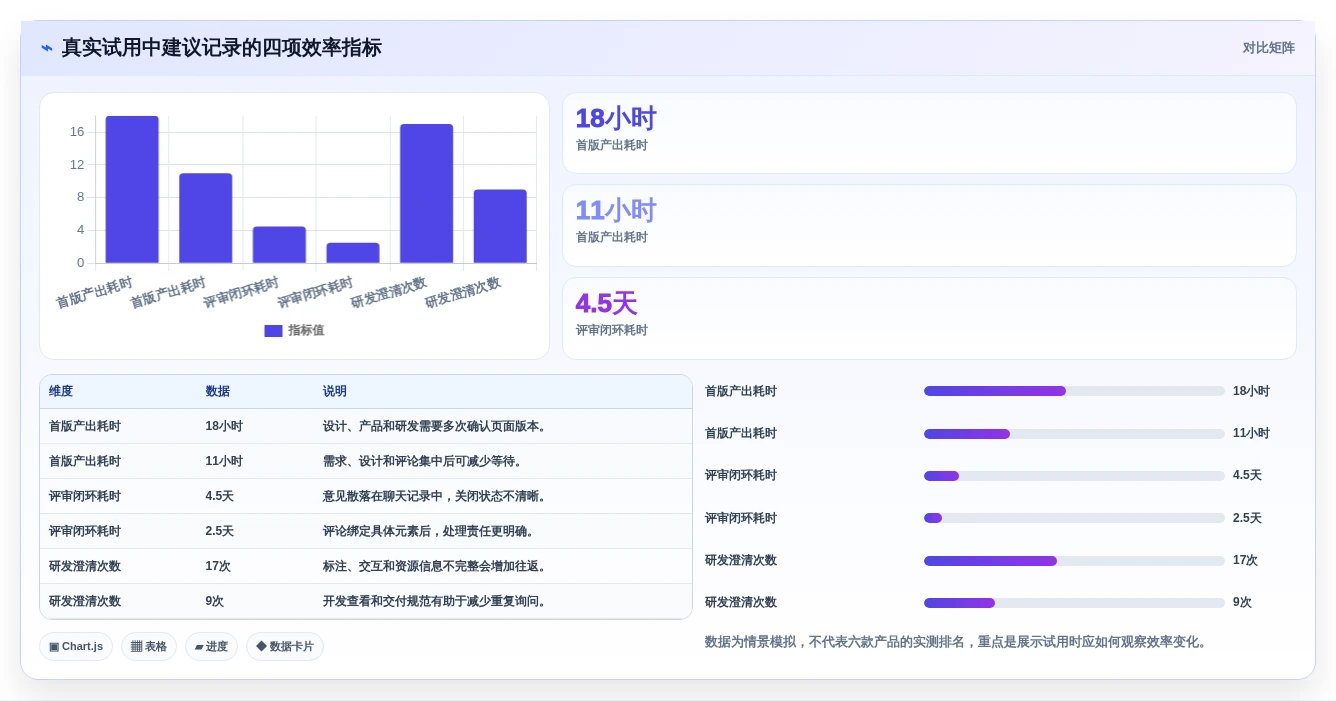Click the progress bar labeled 9次

tap(1074, 603)
